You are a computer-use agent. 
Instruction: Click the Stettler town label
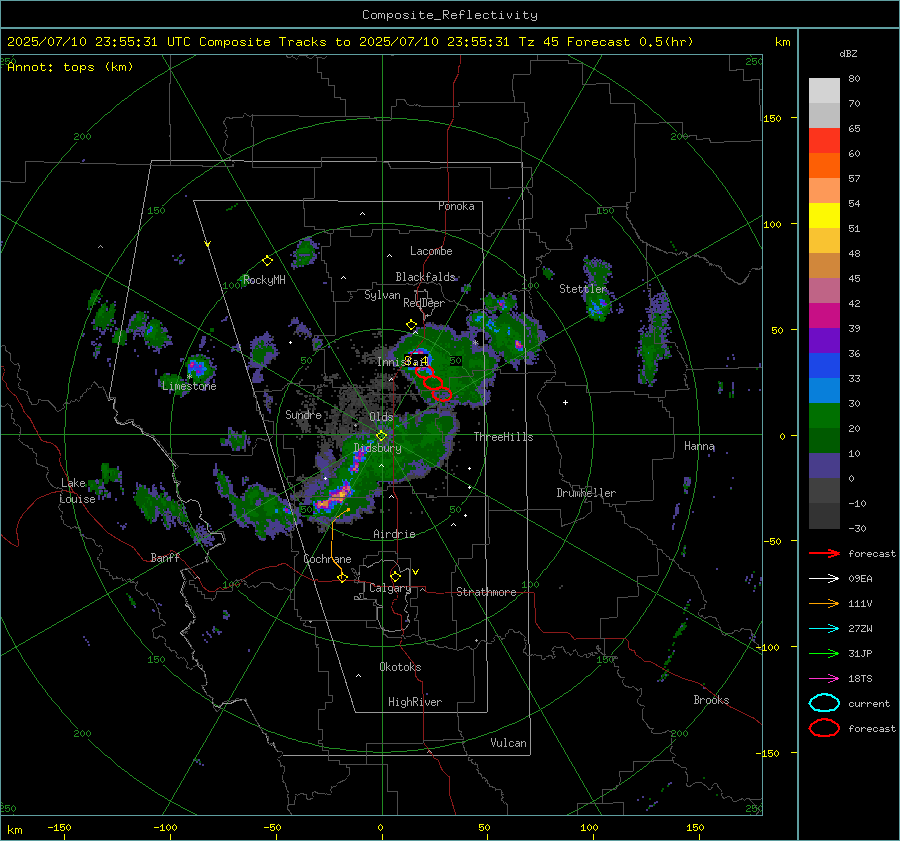coord(583,289)
